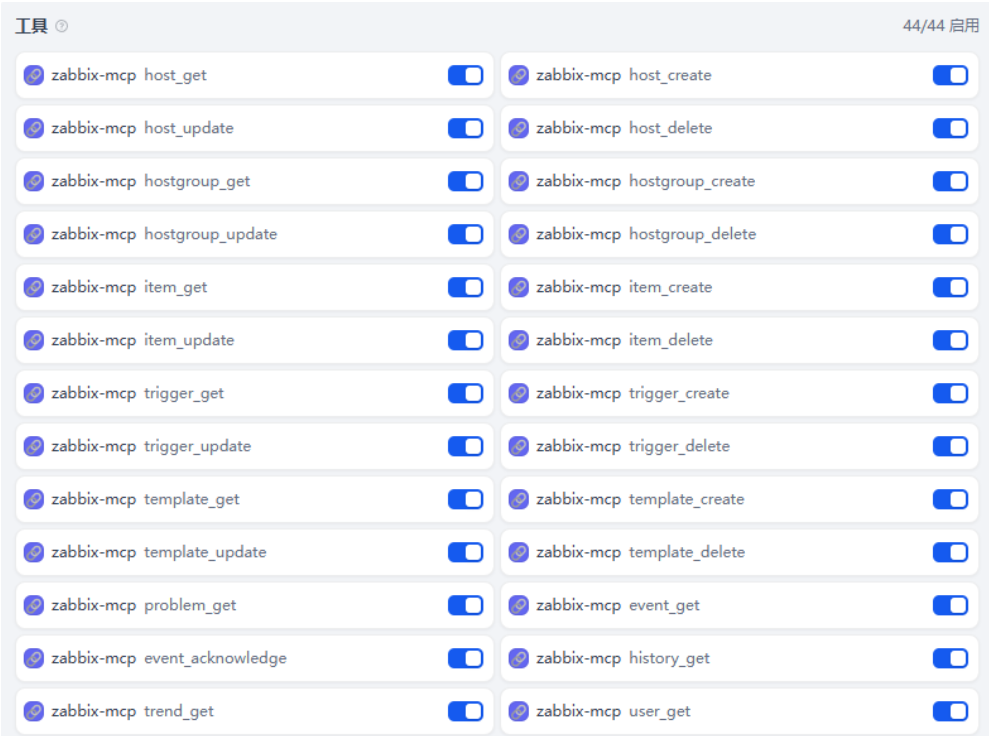
Task: Disable template_create toggle
Action: tap(951, 499)
